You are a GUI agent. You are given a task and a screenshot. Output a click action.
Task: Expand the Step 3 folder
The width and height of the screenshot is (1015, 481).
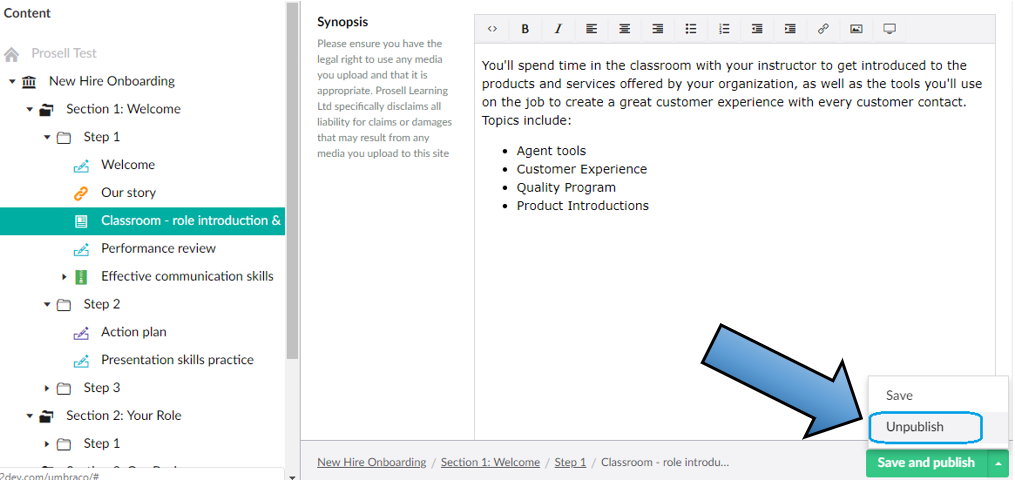coord(47,388)
